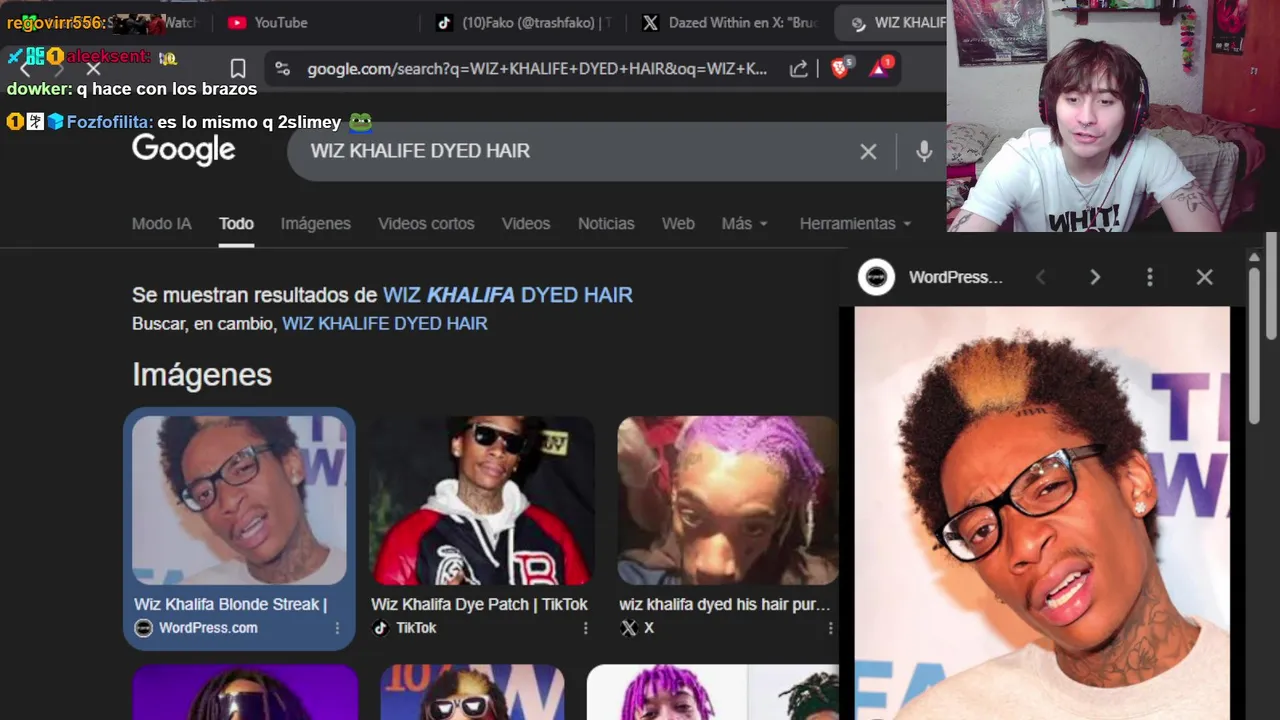1280x720 pixels.
Task: Open Brave Shields lion icon
Action: click(x=841, y=68)
